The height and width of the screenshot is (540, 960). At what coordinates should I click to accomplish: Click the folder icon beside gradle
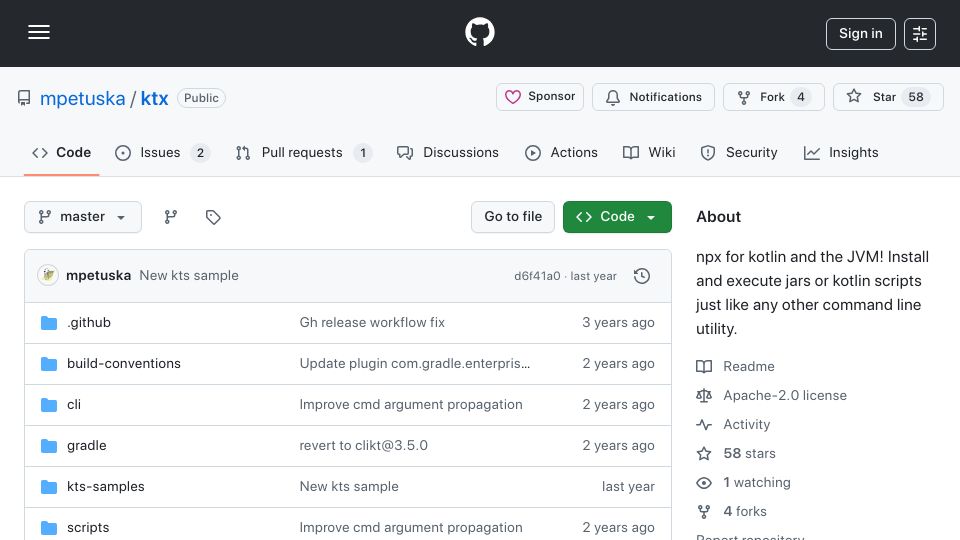[x=49, y=446]
